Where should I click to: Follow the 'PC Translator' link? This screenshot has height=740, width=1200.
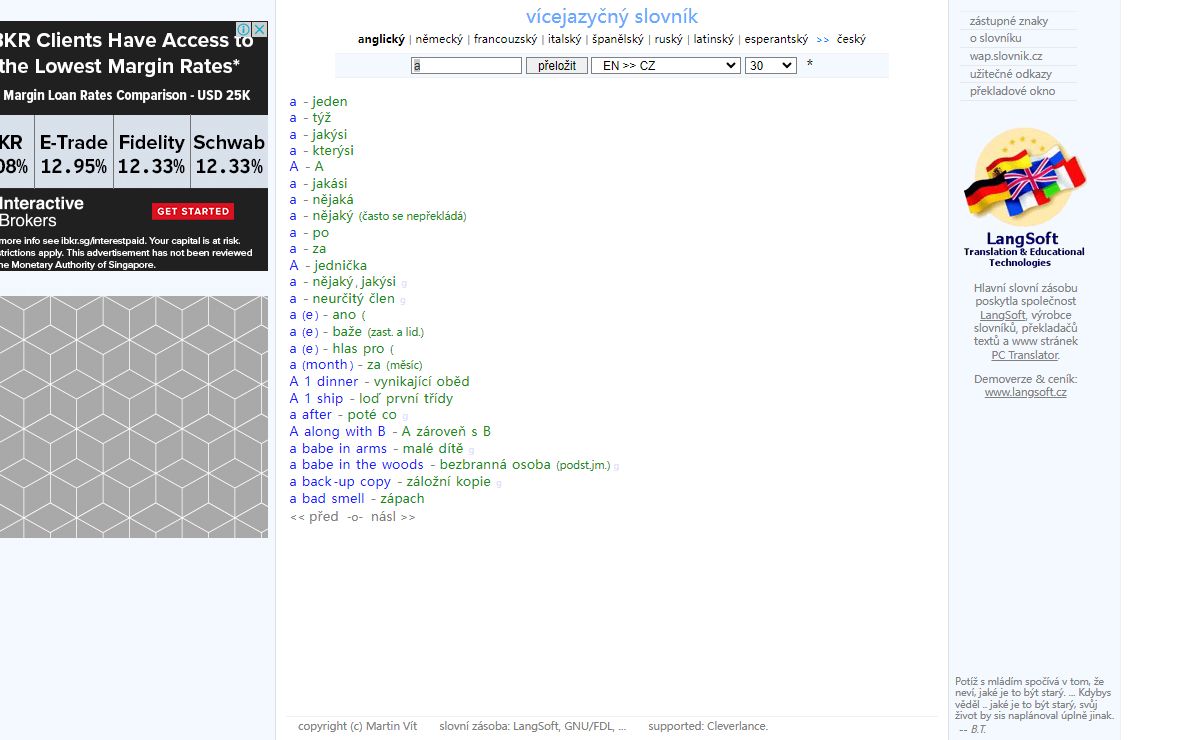click(x=1024, y=355)
